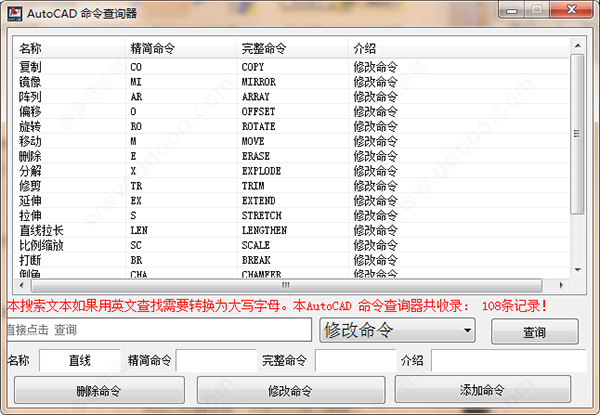
Task: Click the 添加命令 button
Action: (483, 389)
